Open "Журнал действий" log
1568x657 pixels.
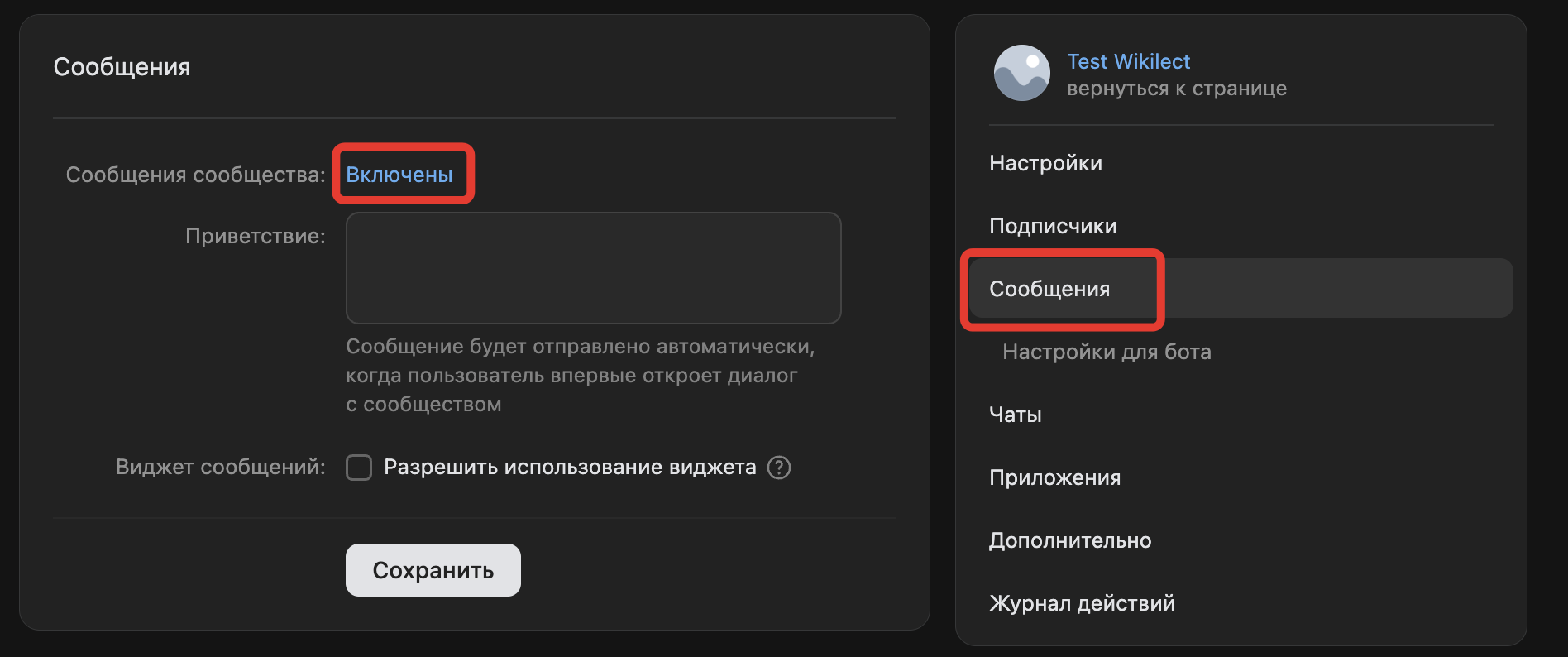[1082, 602]
